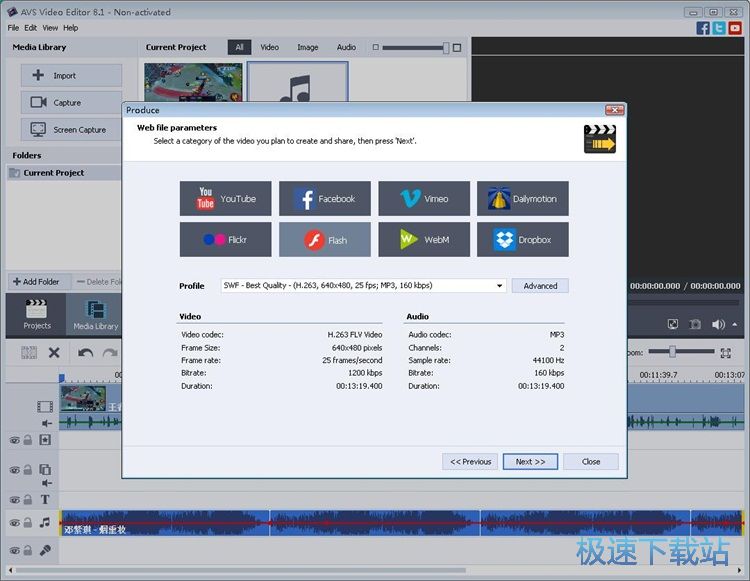Click the Capture video button

point(71,102)
